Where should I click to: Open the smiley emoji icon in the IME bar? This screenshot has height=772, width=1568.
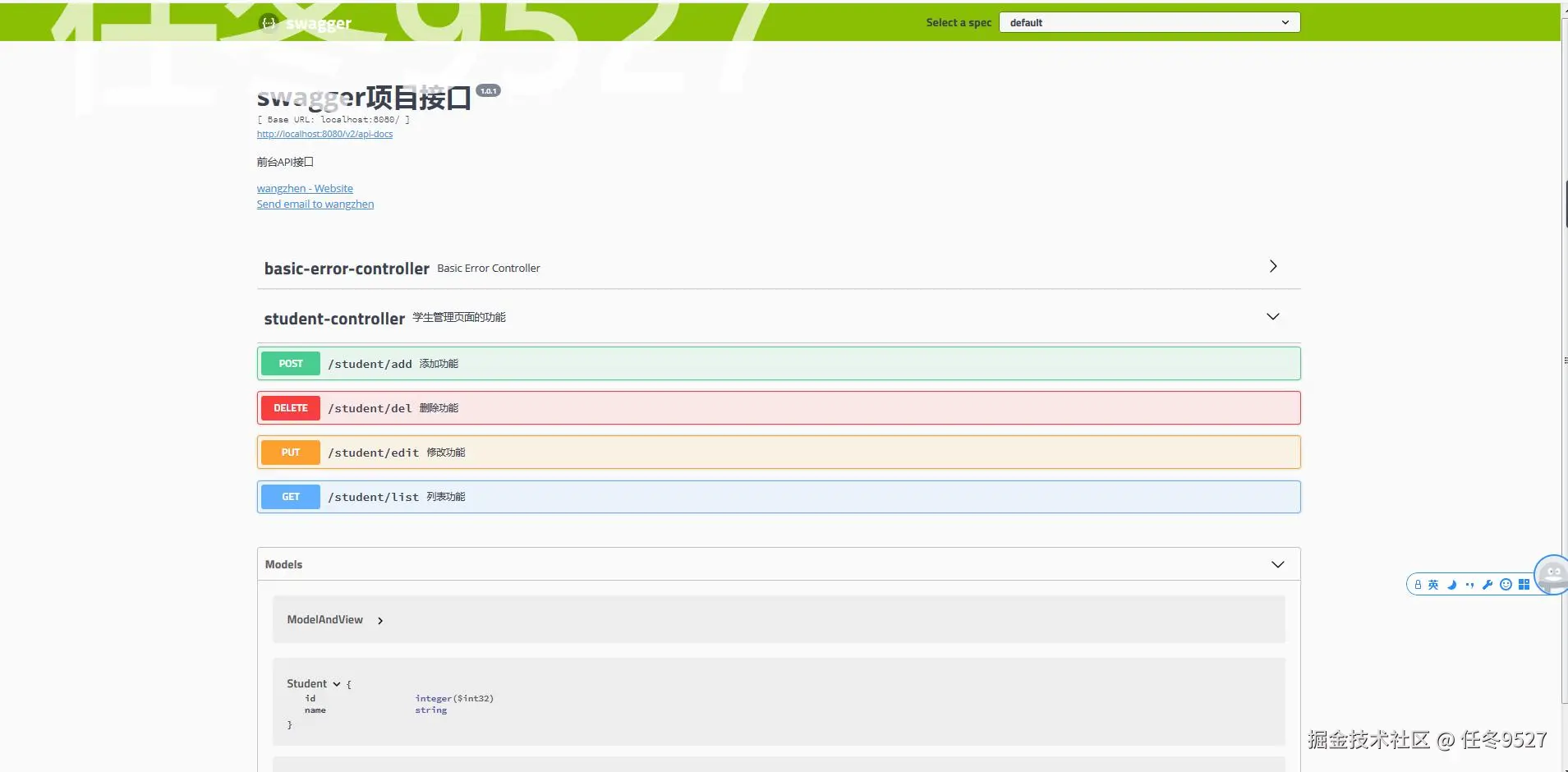point(1506,585)
